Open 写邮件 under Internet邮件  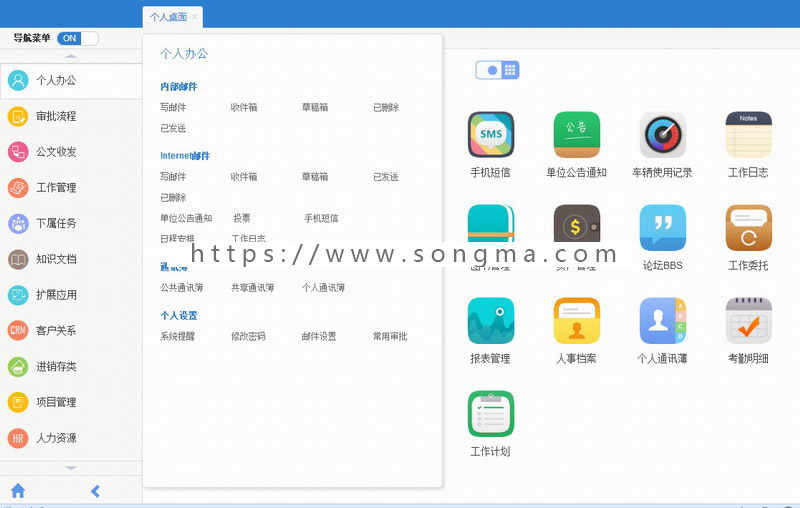coord(173,176)
